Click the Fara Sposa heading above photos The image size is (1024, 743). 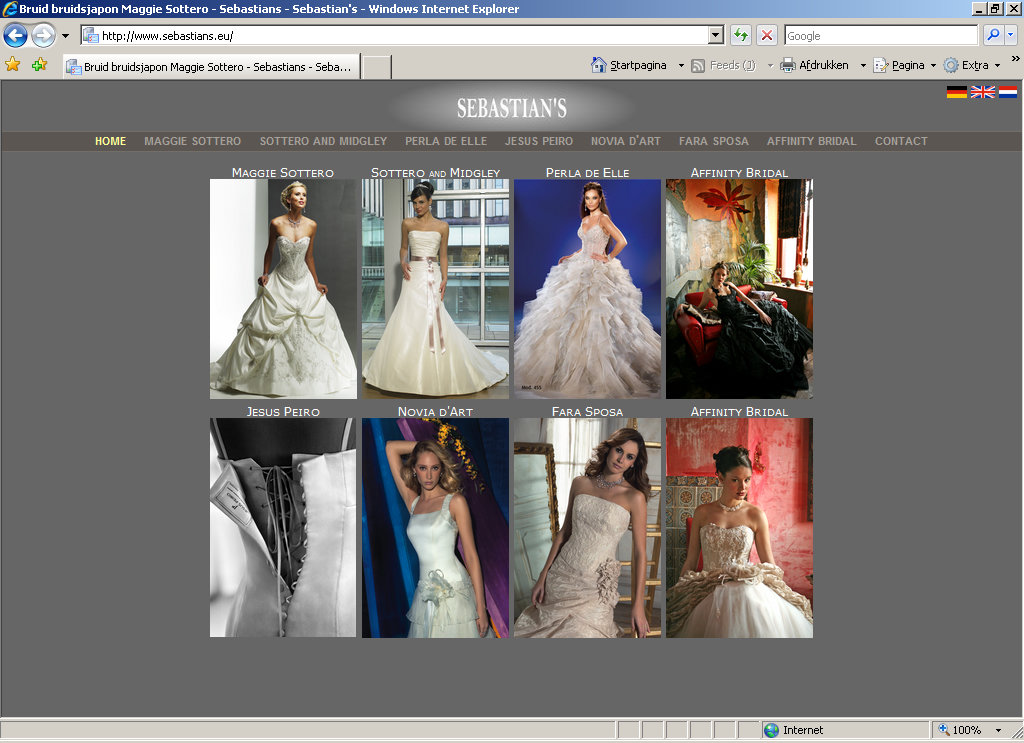point(588,411)
